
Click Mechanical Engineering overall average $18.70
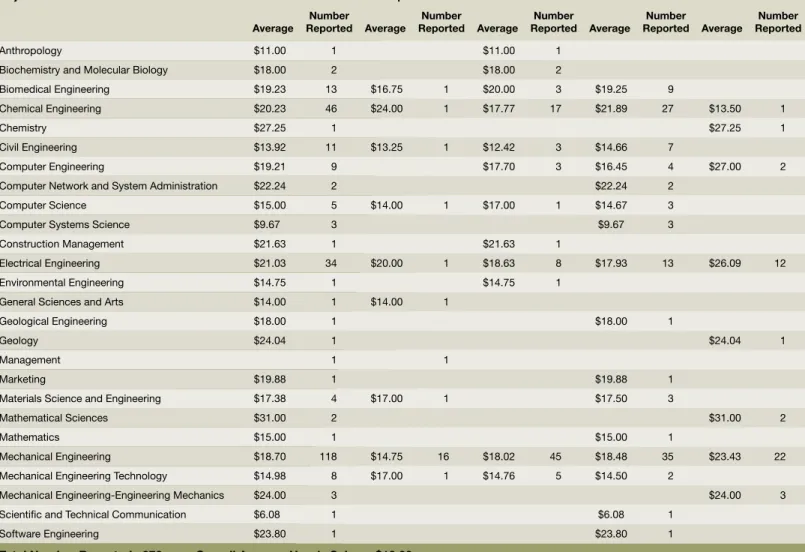(x=270, y=456)
